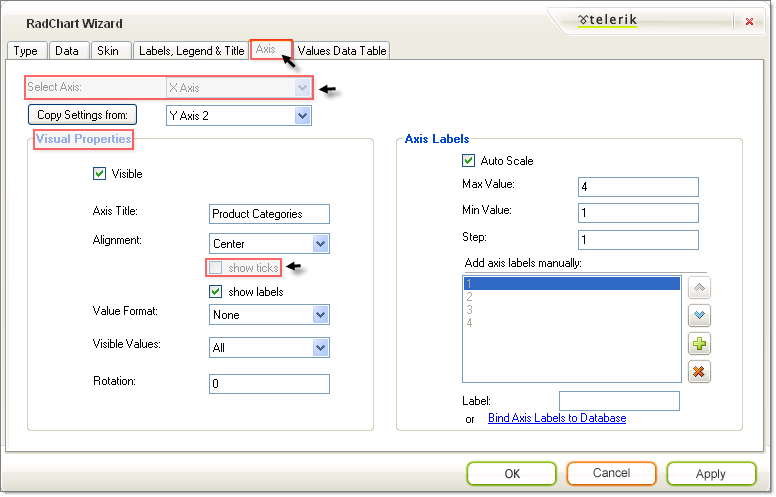Focus the Rotation input field
Viewport: 776px width, 497px height.
pyautogui.click(x=269, y=384)
